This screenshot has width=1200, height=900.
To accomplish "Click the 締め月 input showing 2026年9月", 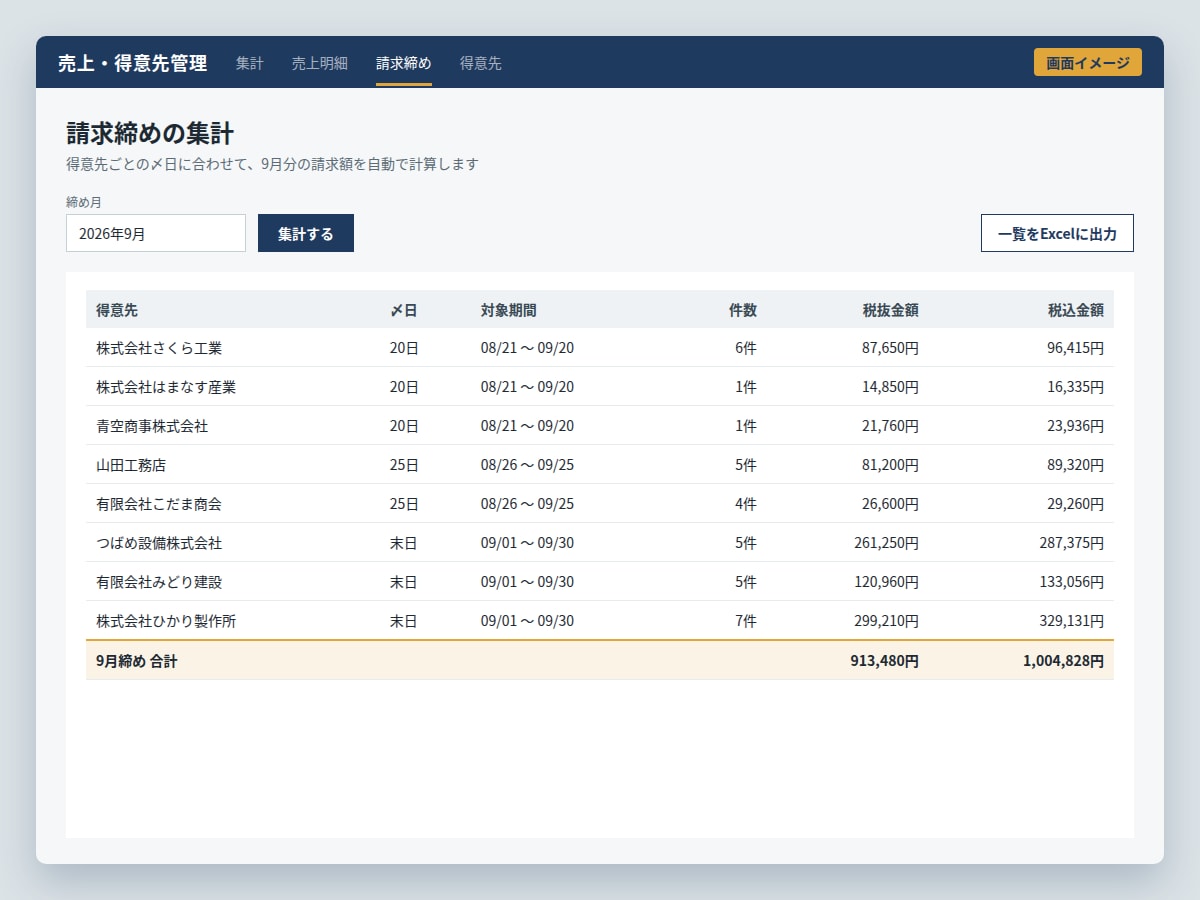I will coord(156,233).
